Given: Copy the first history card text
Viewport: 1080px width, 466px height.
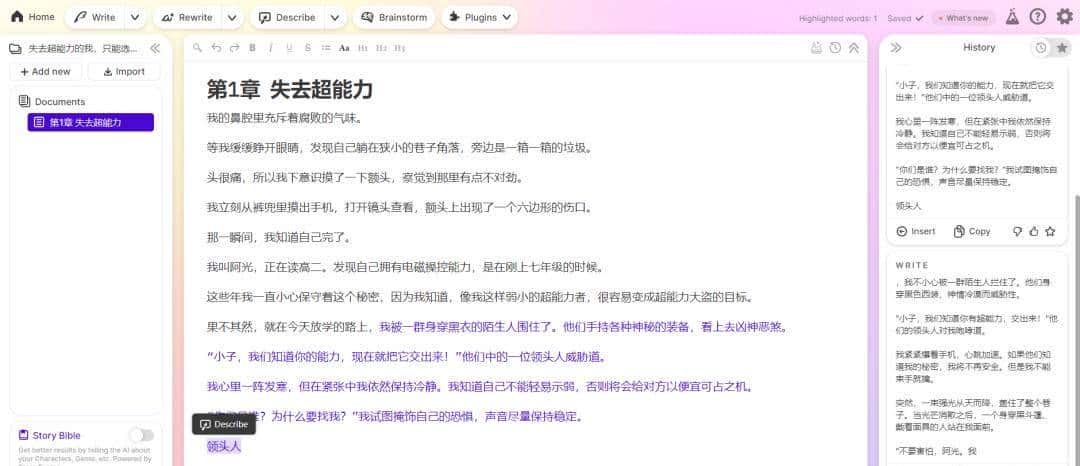Looking at the screenshot, I should [972, 231].
